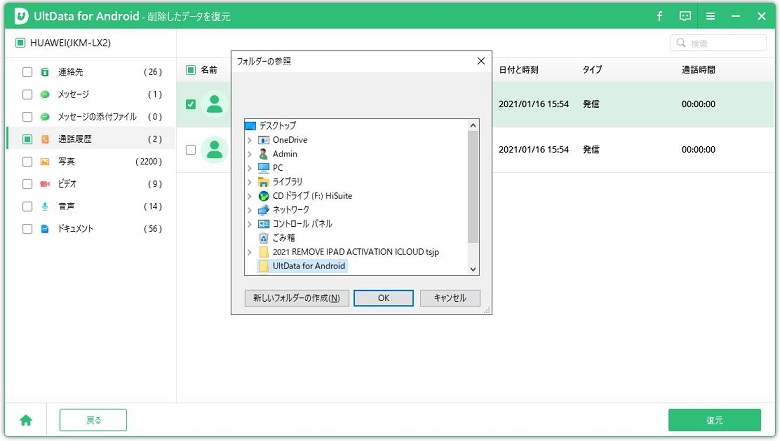780x441 pixels.
Task: Expand the コントロール パネル tree node
Action: (250, 224)
